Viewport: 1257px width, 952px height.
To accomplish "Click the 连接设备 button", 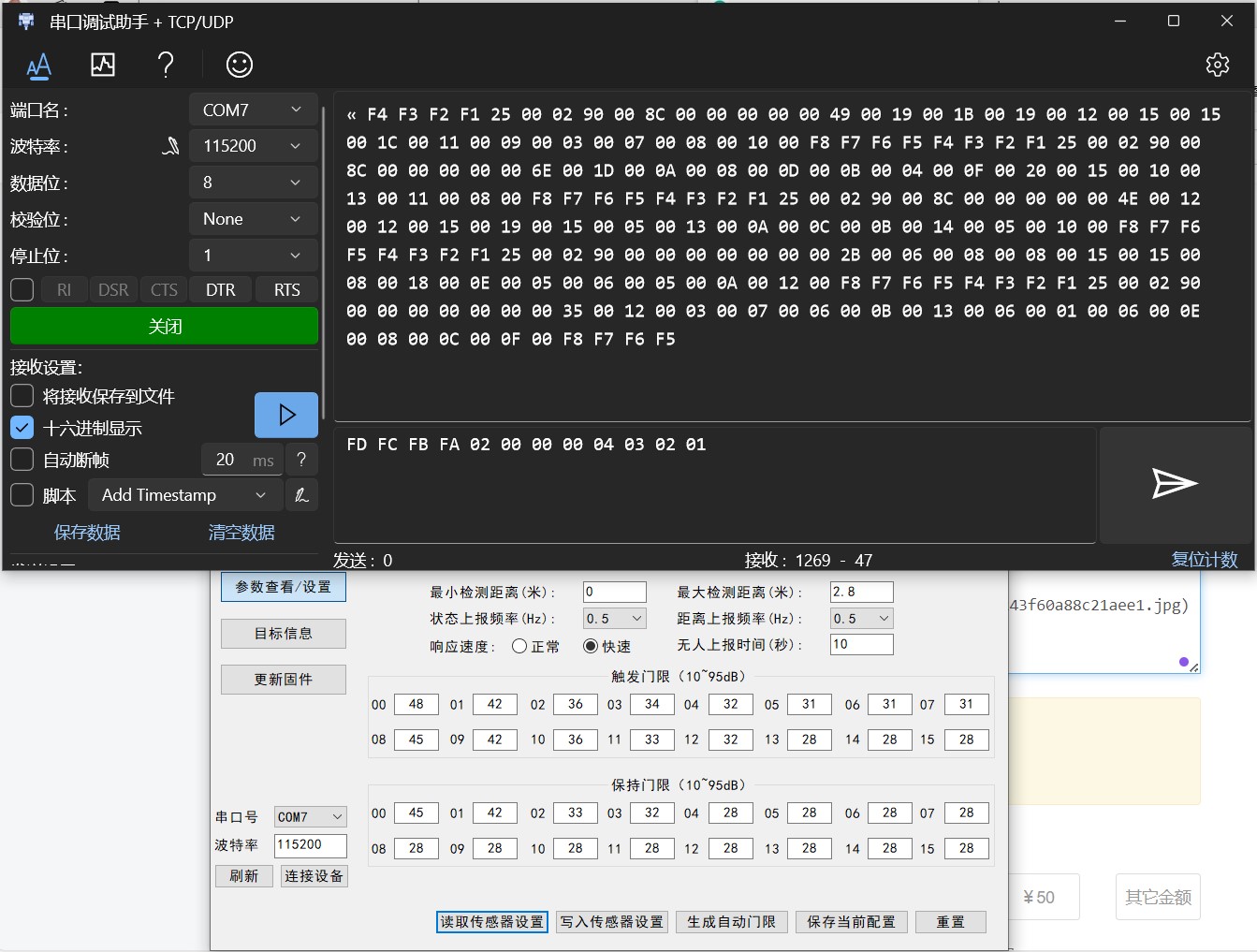I will 314,876.
